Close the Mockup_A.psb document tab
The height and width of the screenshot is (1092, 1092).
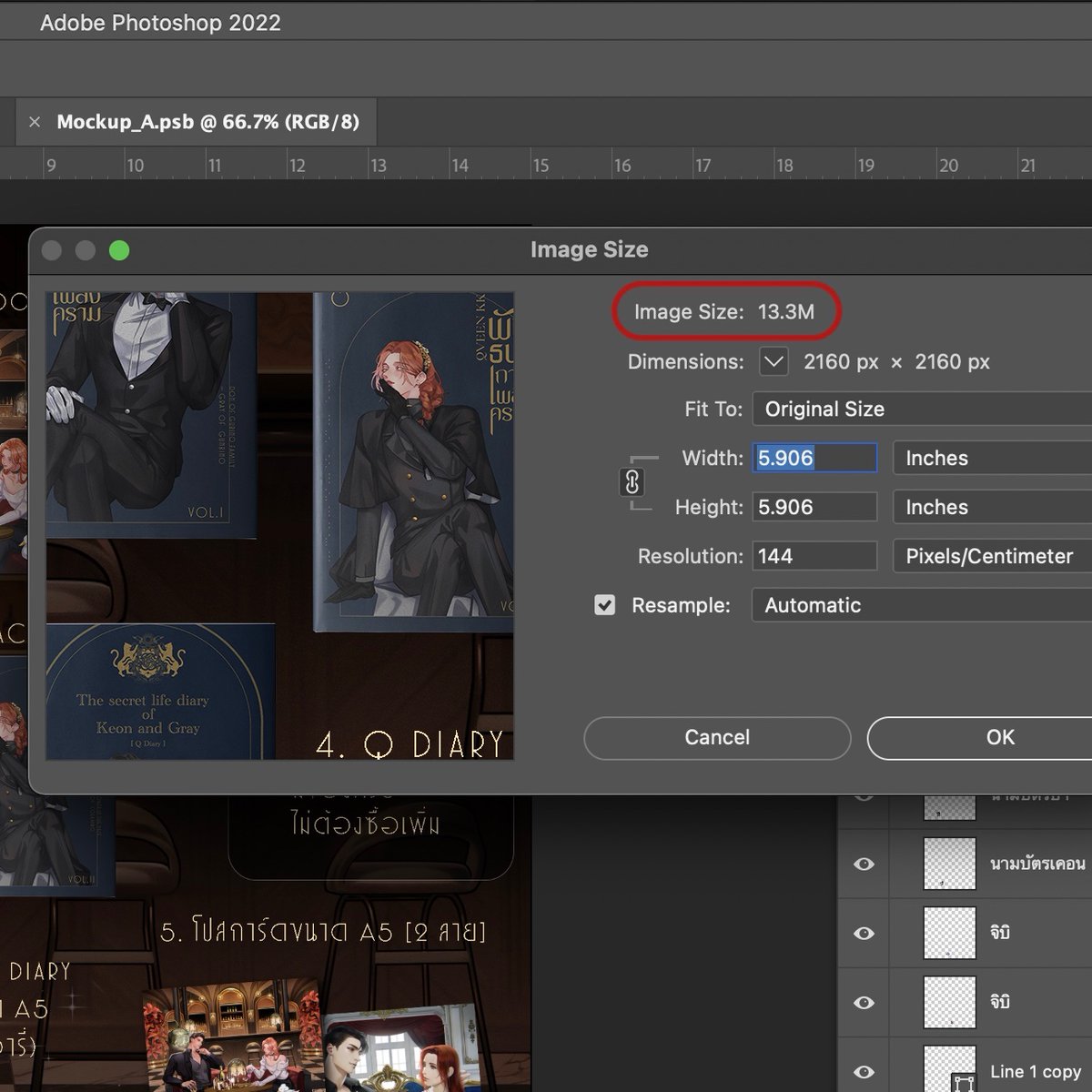coord(35,122)
